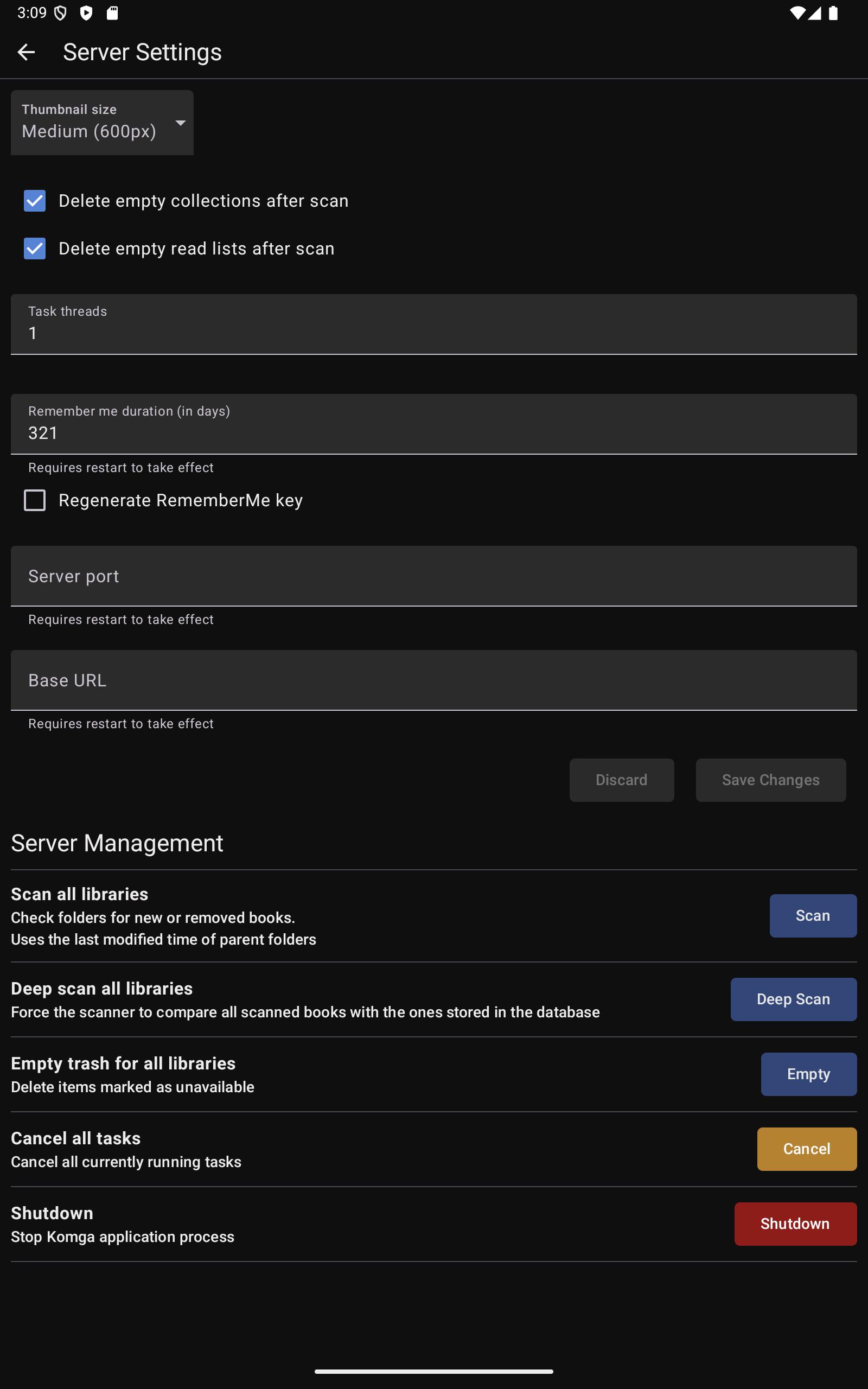868x1389 pixels.
Task: Click the Save Changes button
Action: pos(771,780)
